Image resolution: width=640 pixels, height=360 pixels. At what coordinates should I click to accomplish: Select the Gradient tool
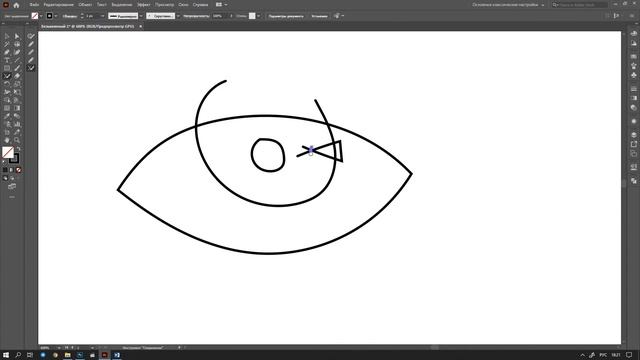17,108
